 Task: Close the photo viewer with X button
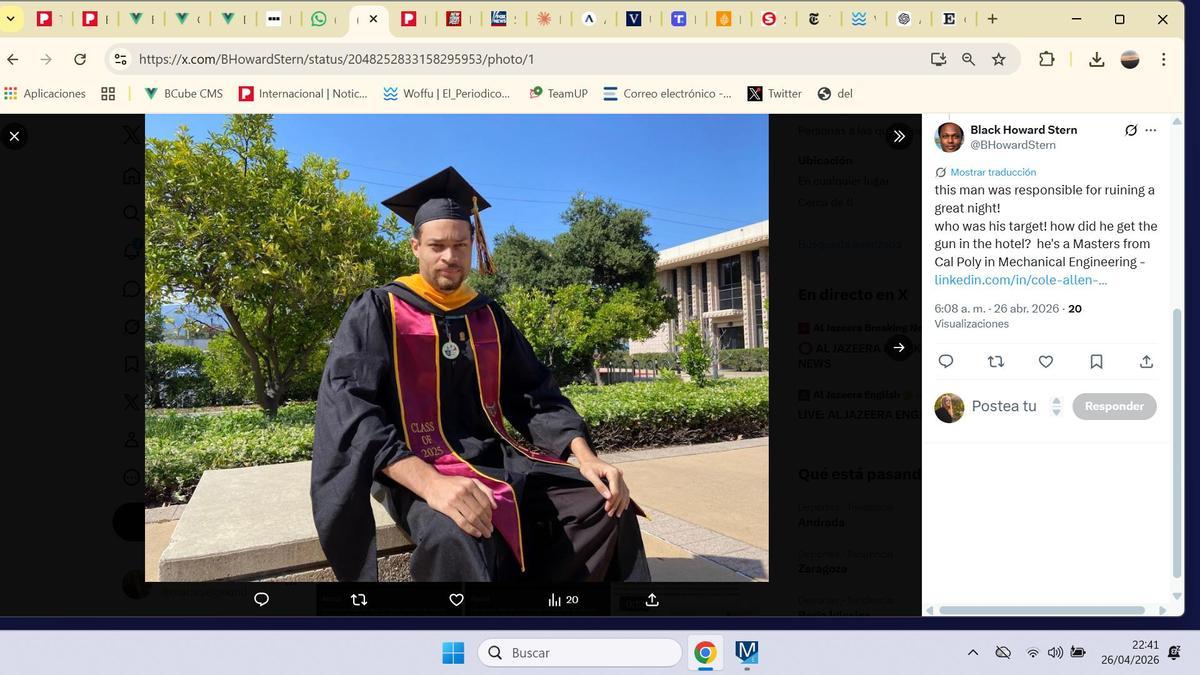click(x=14, y=137)
